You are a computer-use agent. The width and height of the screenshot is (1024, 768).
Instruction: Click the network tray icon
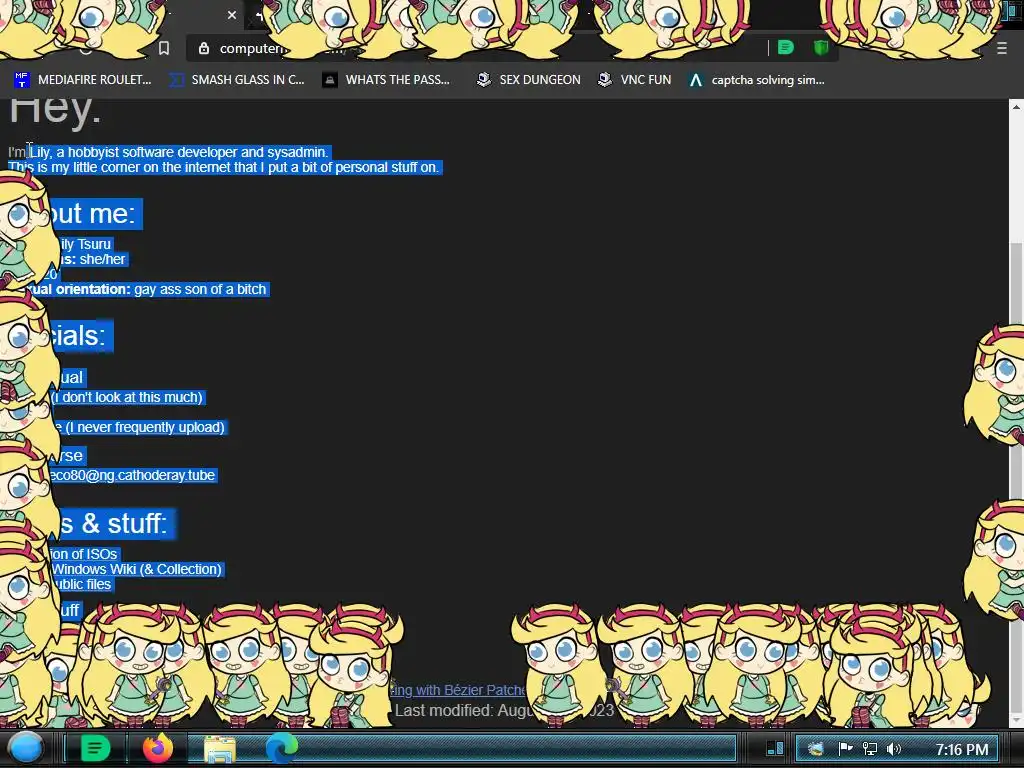click(x=869, y=749)
